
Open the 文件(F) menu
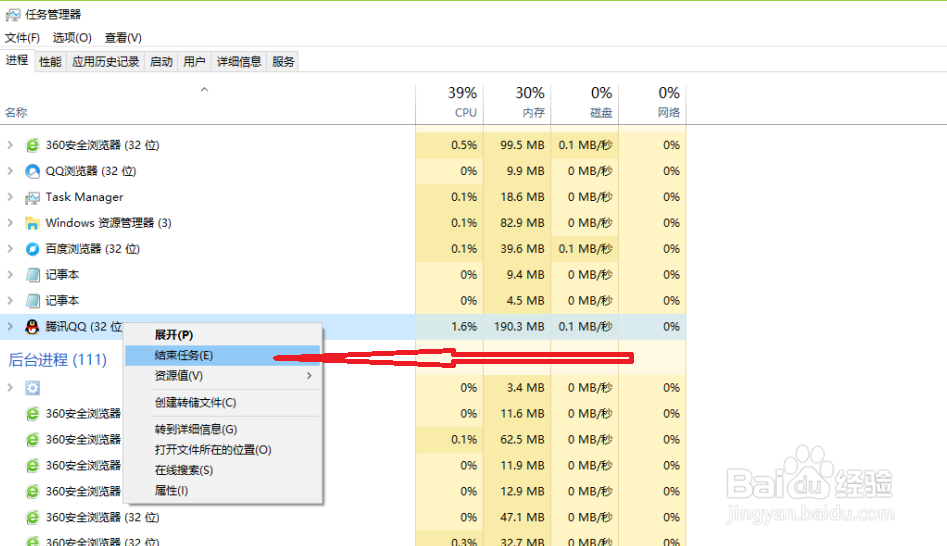[22, 37]
